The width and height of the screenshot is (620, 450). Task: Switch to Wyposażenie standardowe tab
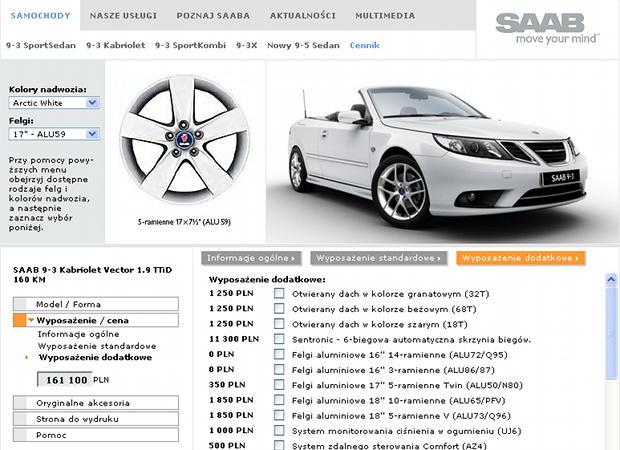pyautogui.click(x=378, y=258)
